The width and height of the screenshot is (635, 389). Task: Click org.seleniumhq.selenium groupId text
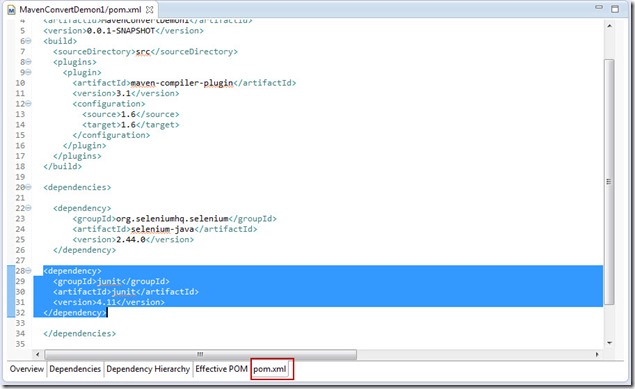pyautogui.click(x=172, y=219)
